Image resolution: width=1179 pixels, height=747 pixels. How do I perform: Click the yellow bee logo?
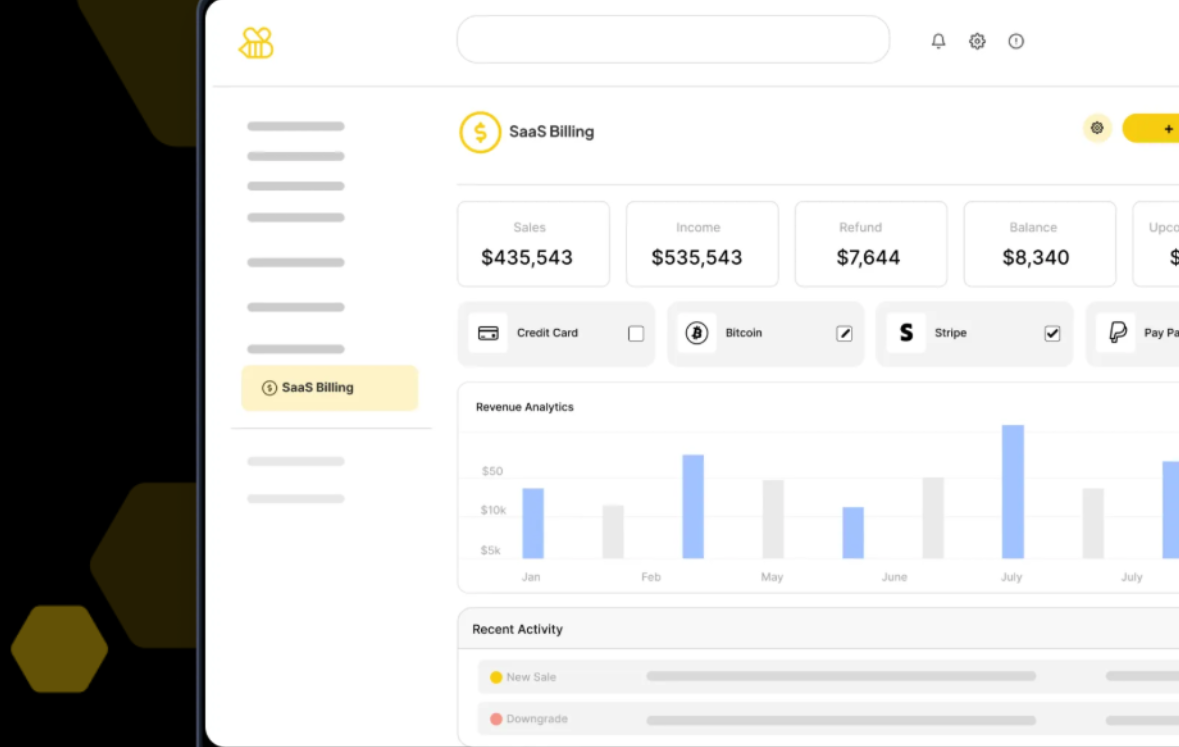[258, 41]
